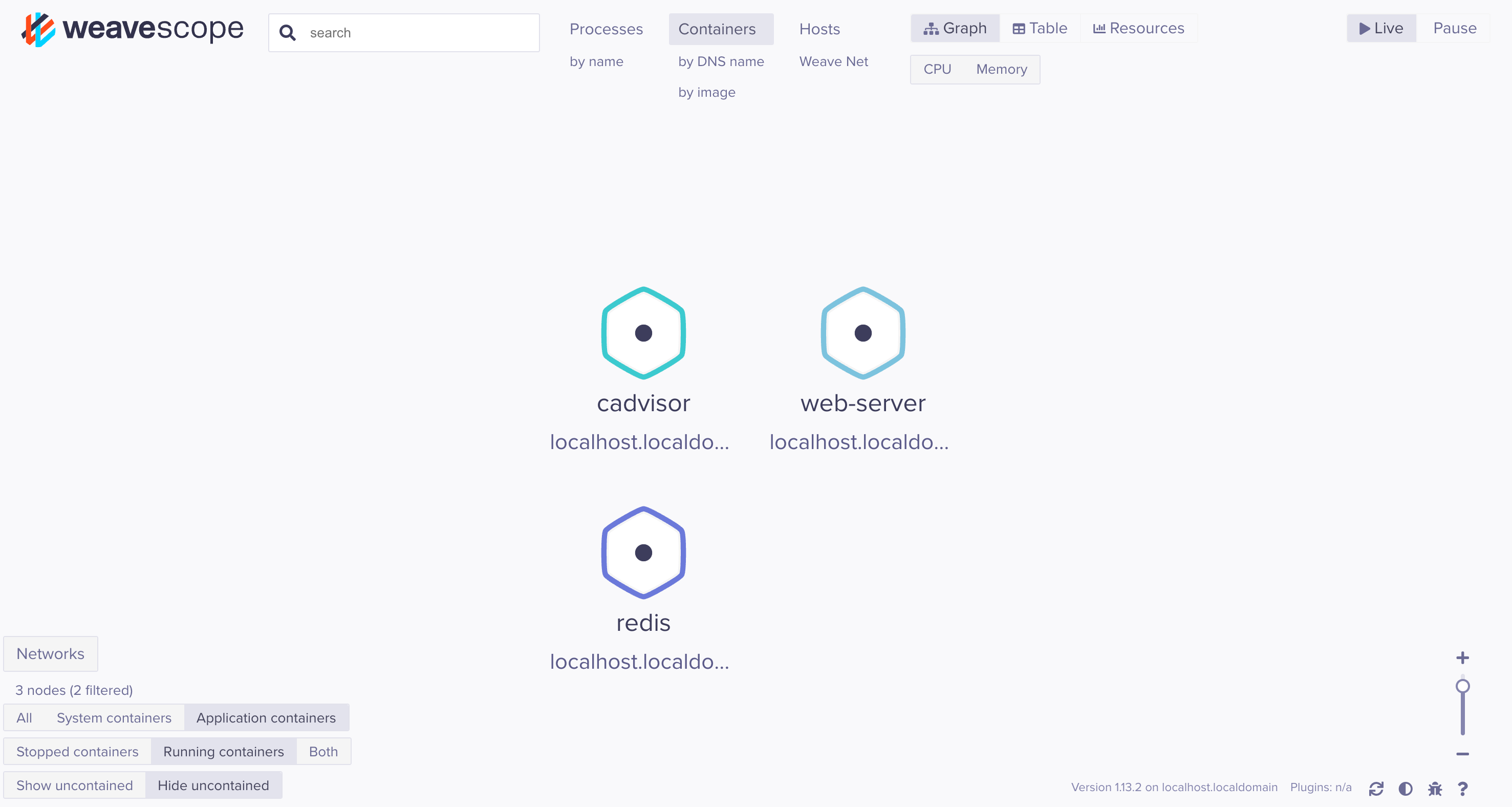Group containers by image
This screenshot has width=1512, height=807.
click(x=706, y=92)
